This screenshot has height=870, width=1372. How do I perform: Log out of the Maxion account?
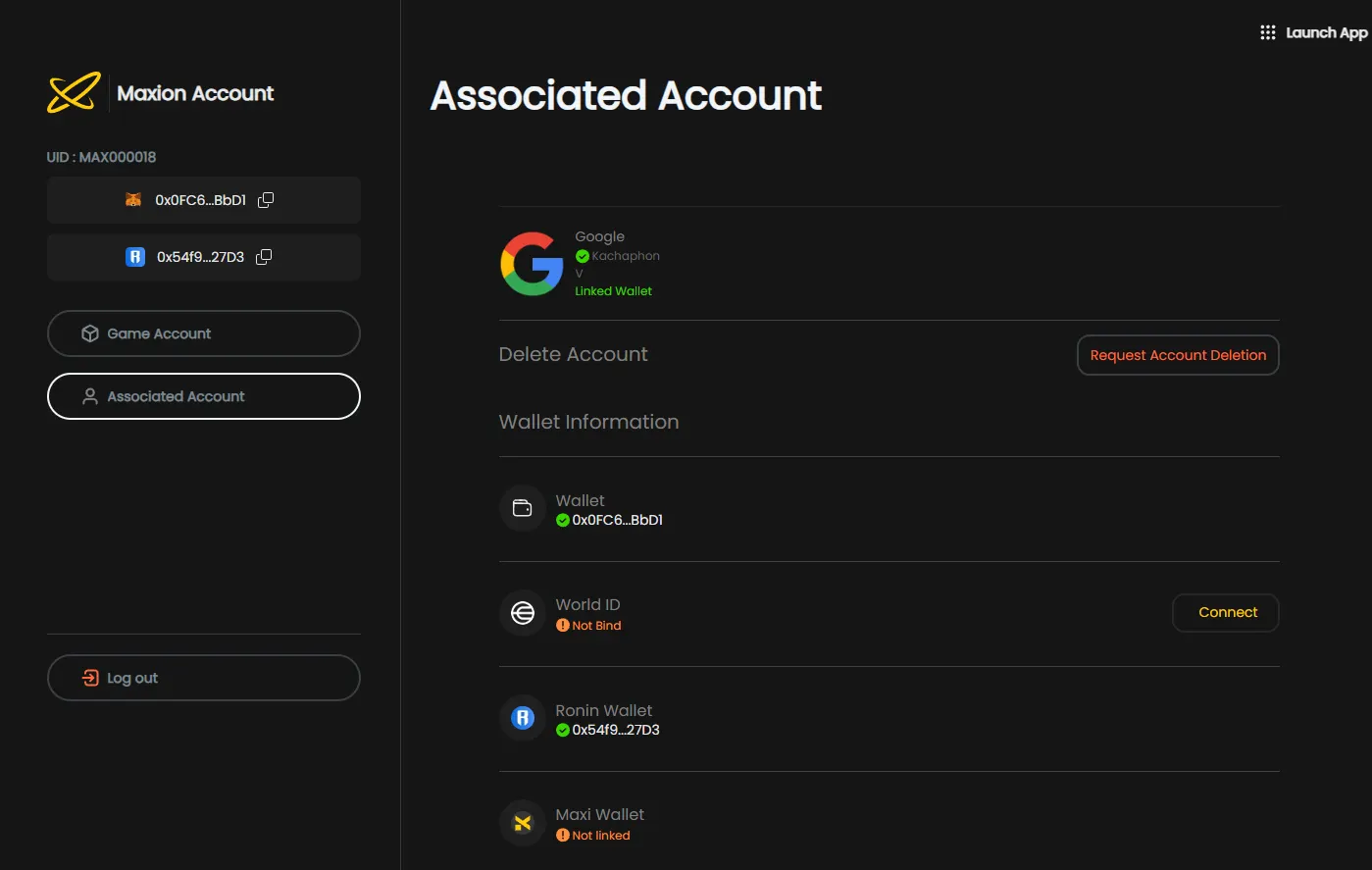tap(204, 678)
